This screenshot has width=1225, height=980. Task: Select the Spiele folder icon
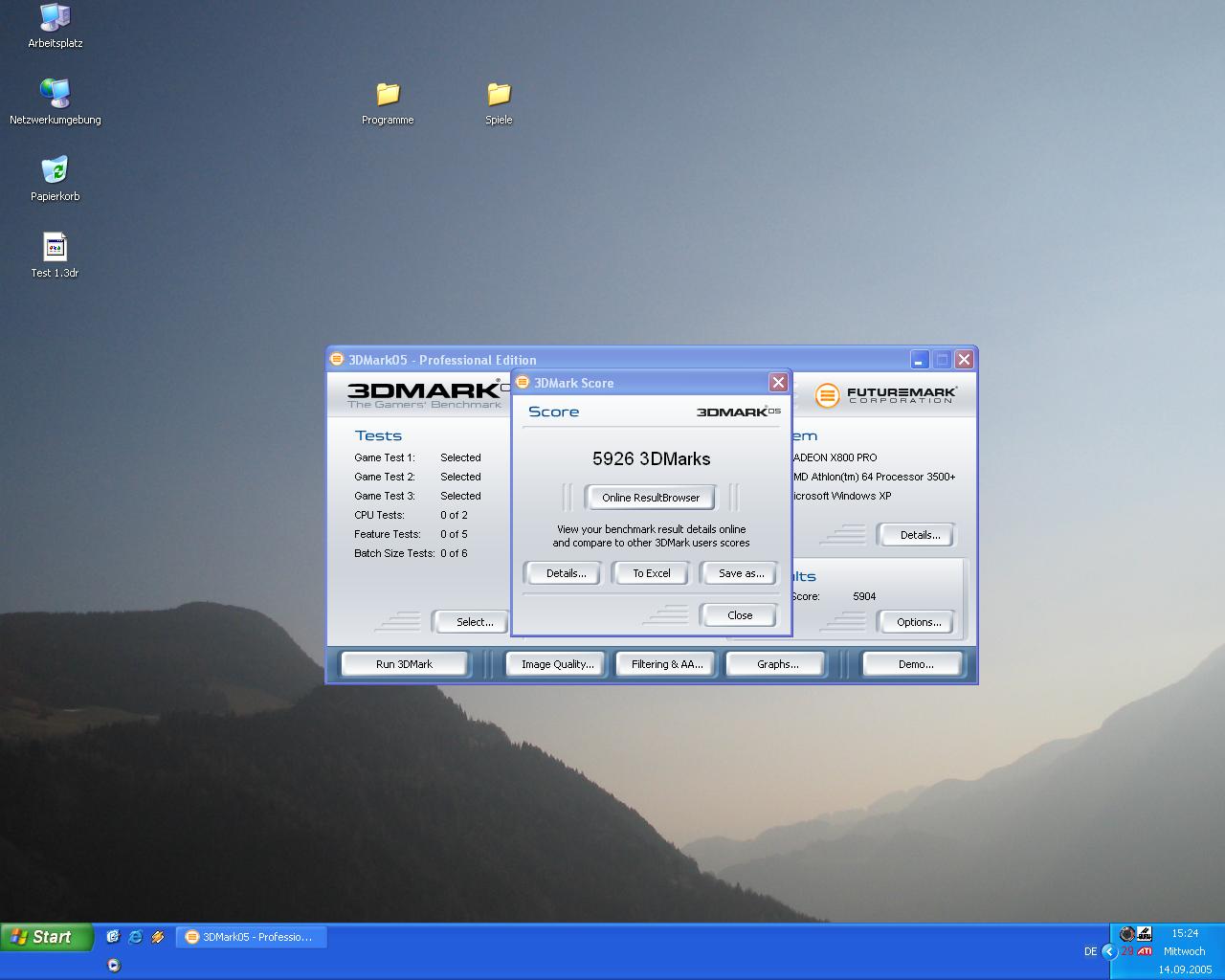(x=499, y=102)
